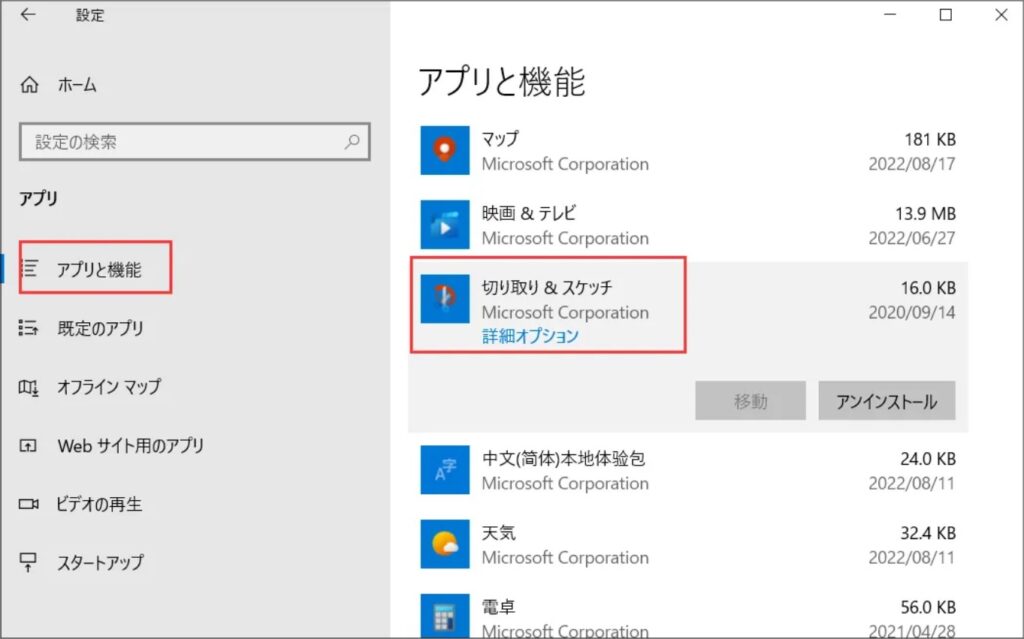
Task: Click the 映画 & テレビ app icon
Action: (x=445, y=224)
